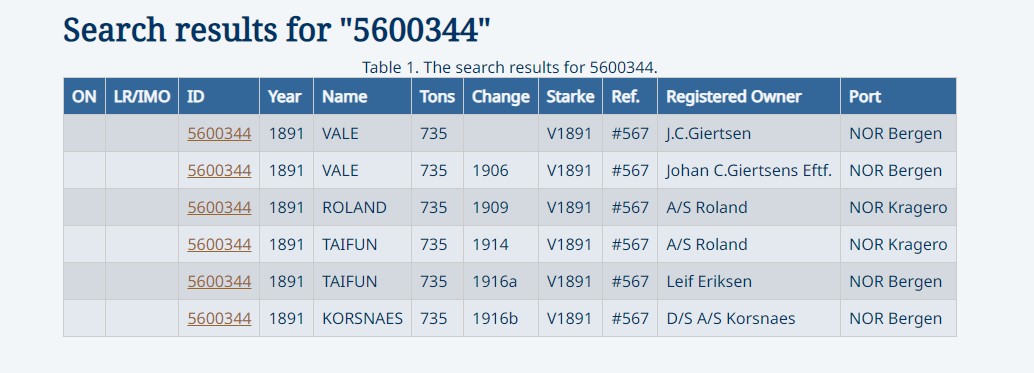Click the Search results page heading
Screen dimensions: 1034x373
pos(277,30)
